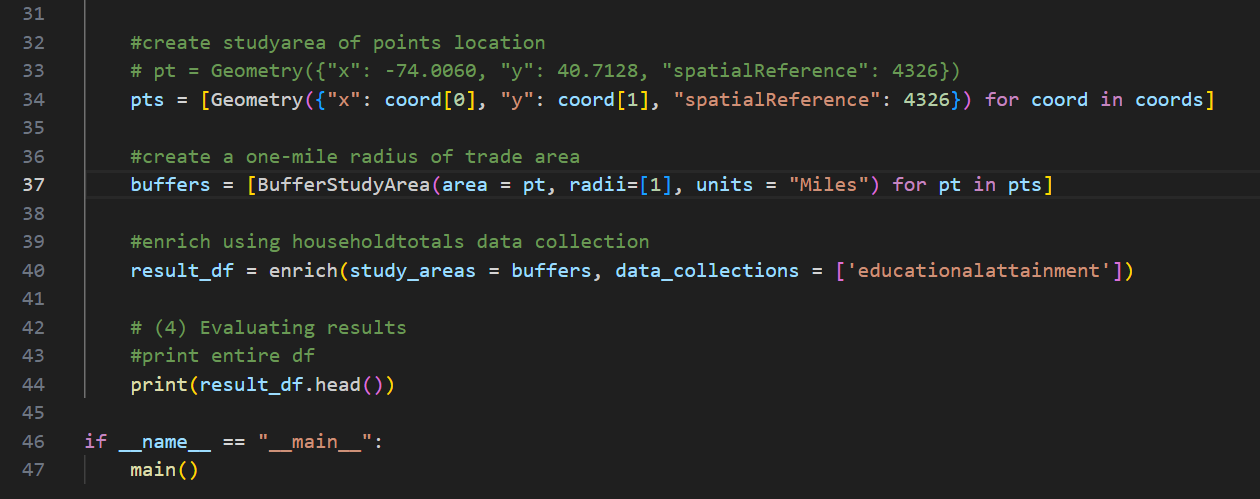Click line number 45 in the gutter

pyautogui.click(x=34, y=413)
